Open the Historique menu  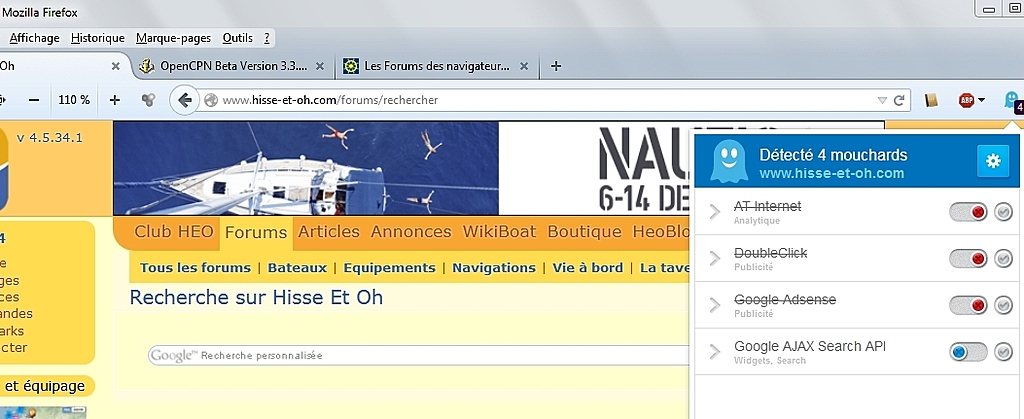(97, 38)
